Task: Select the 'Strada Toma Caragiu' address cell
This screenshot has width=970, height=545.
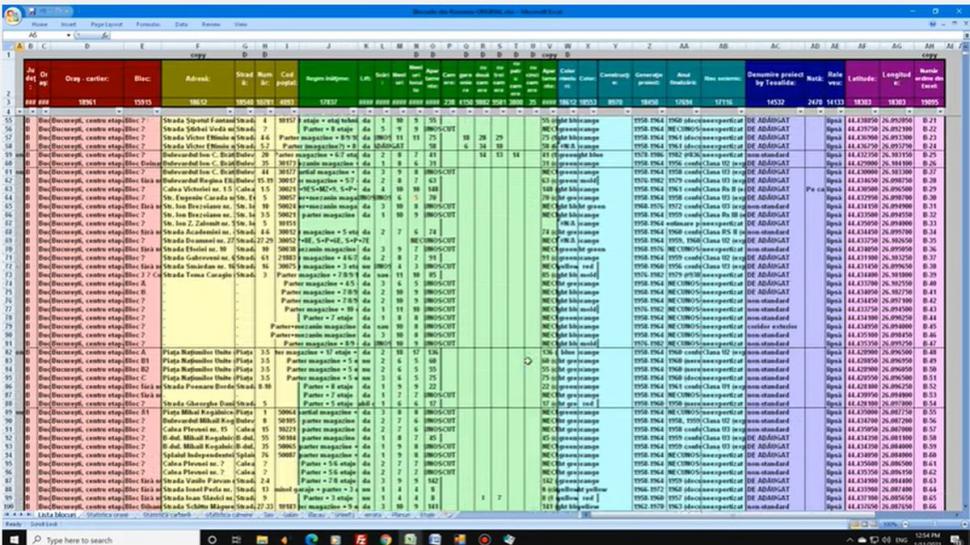Action: [x=198, y=275]
